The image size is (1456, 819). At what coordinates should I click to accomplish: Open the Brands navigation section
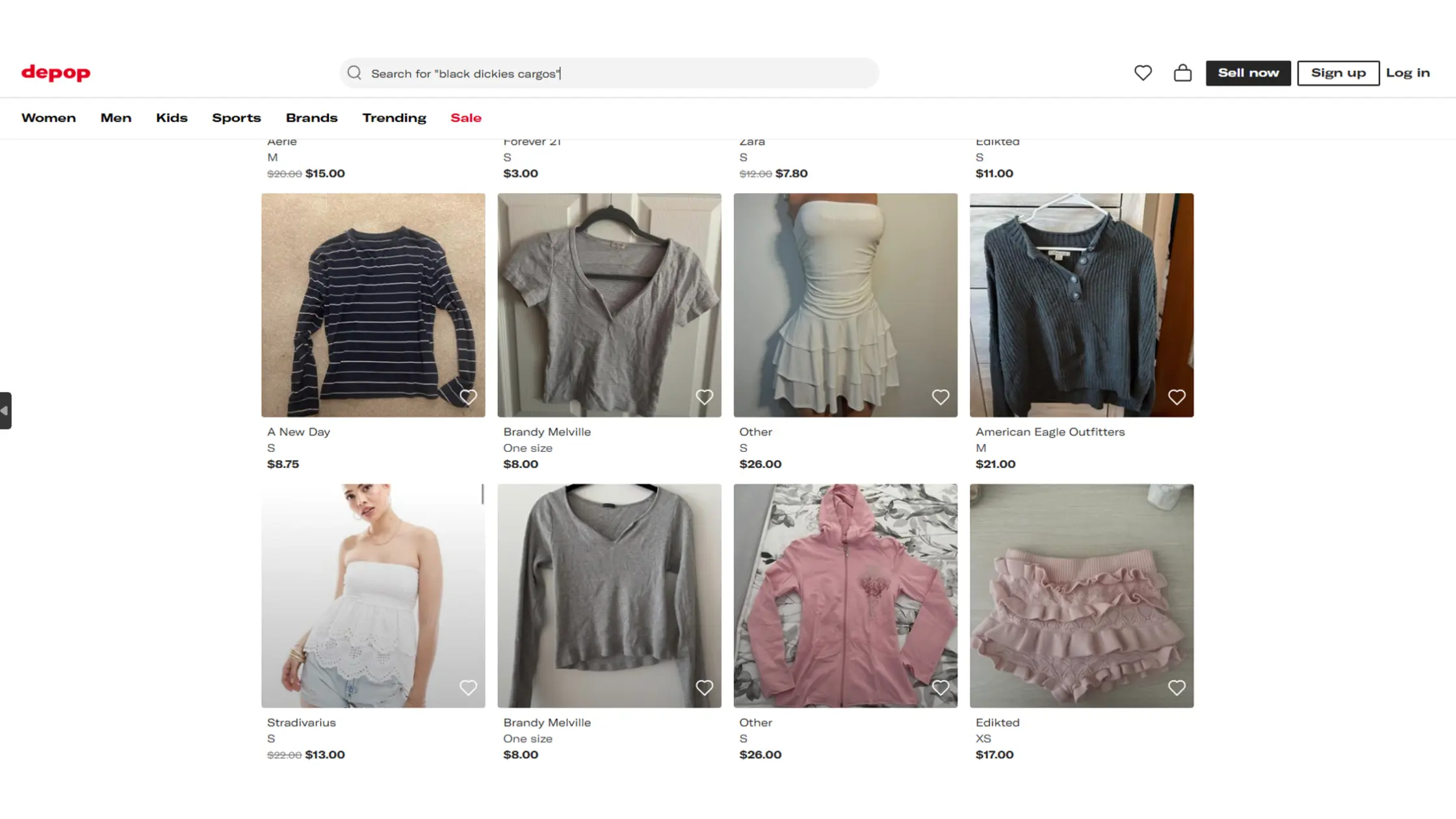(311, 118)
